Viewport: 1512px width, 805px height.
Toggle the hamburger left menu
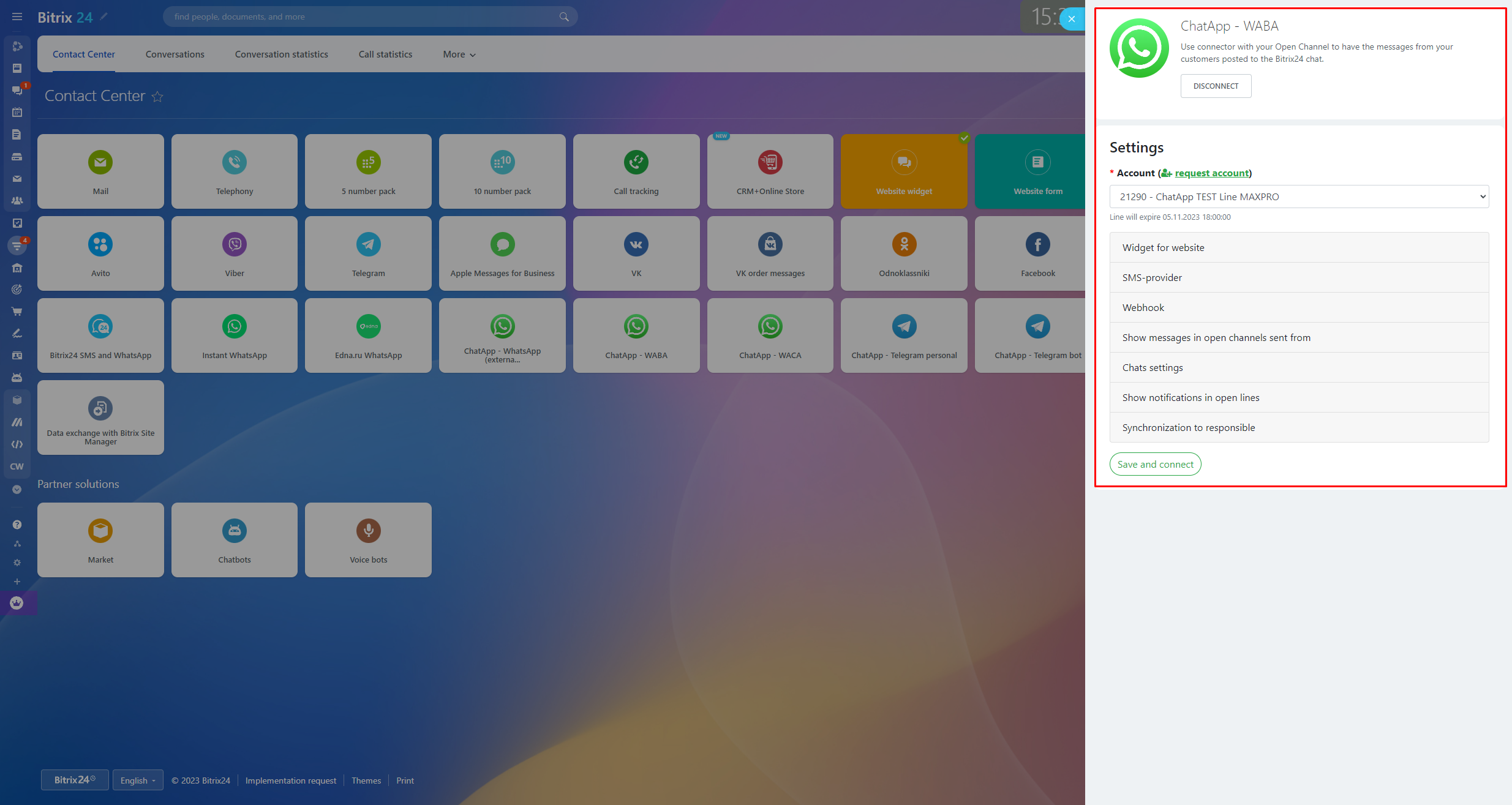17,17
